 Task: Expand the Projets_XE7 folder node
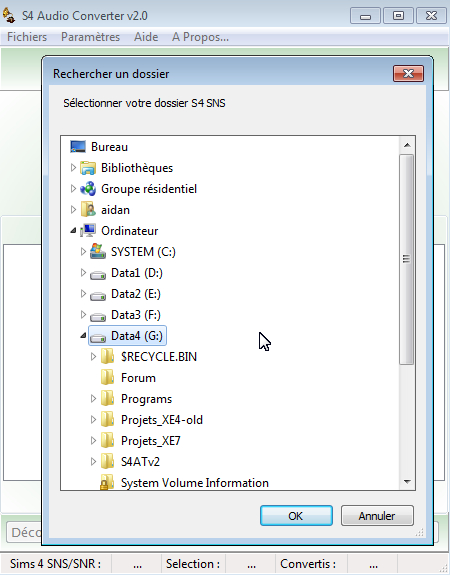click(93, 440)
